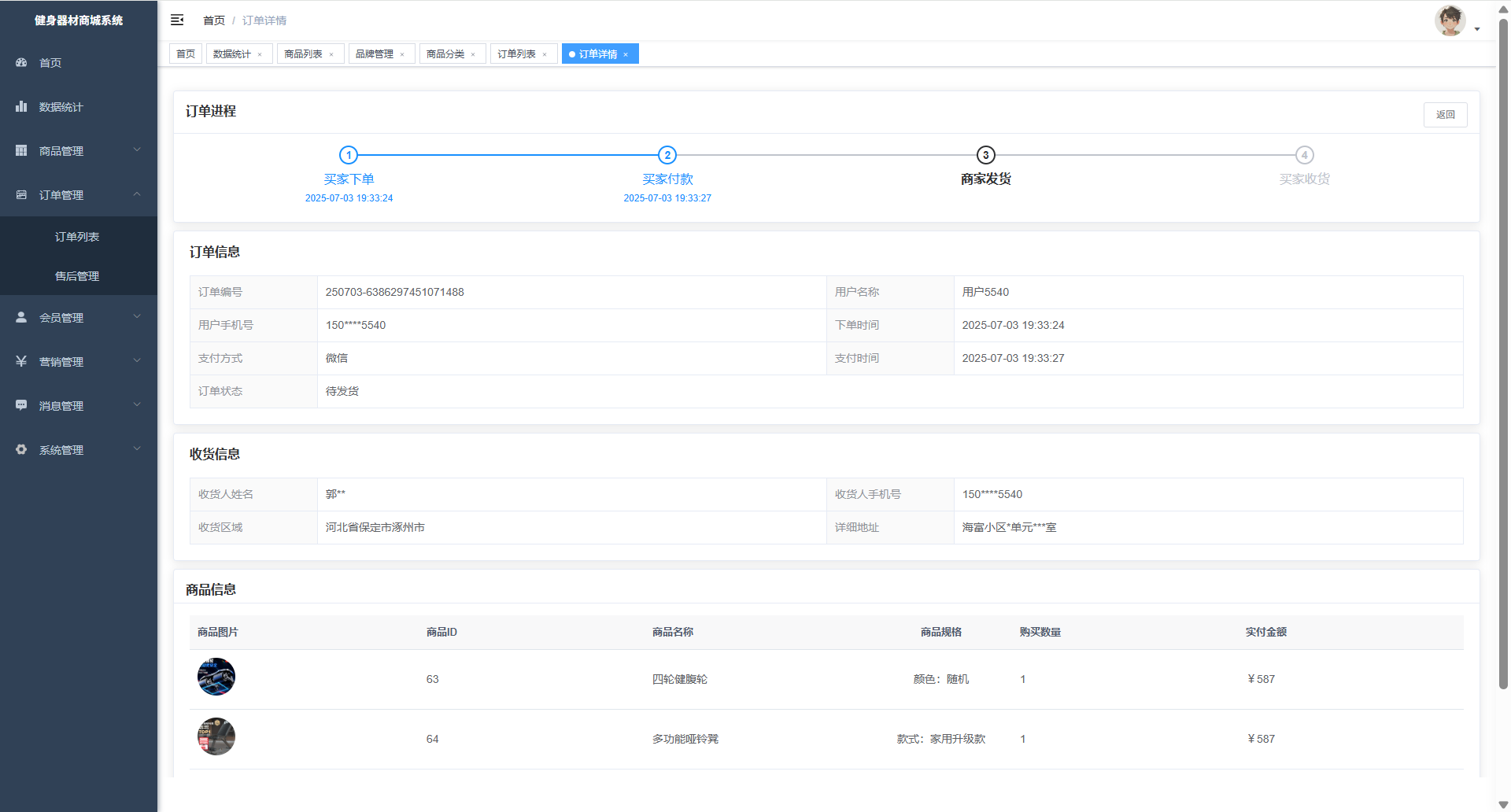
Task: Click the gear icon for 系统管理
Action: coord(21,450)
